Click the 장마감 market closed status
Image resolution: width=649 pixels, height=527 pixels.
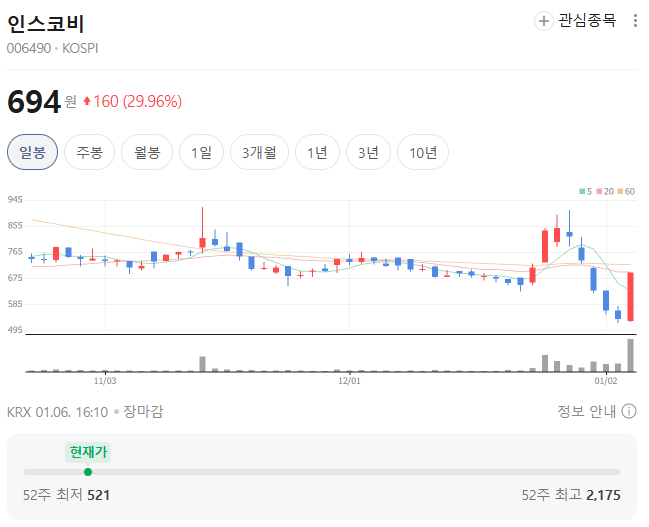[143, 411]
